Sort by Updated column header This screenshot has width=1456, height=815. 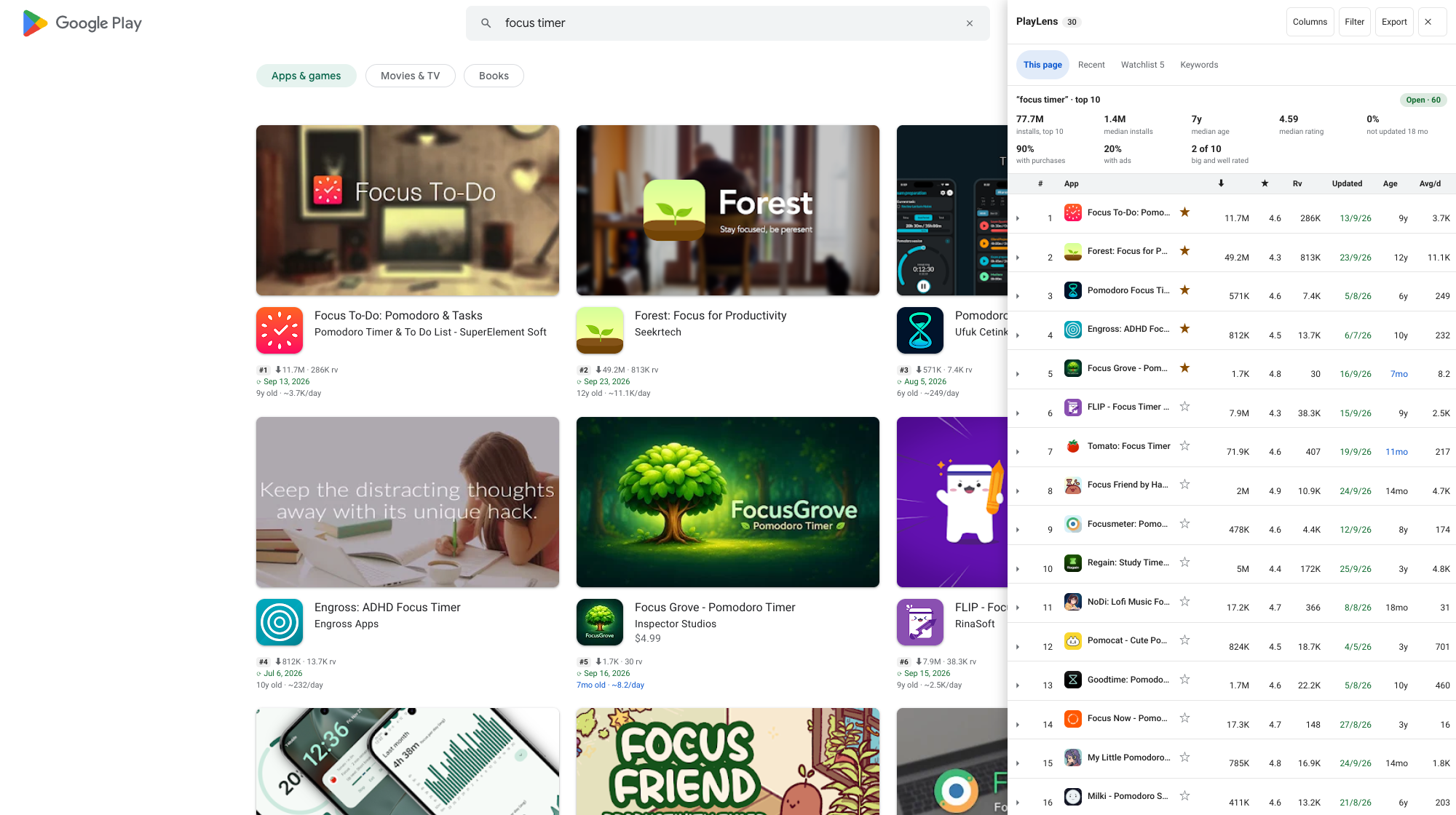[x=1347, y=183]
